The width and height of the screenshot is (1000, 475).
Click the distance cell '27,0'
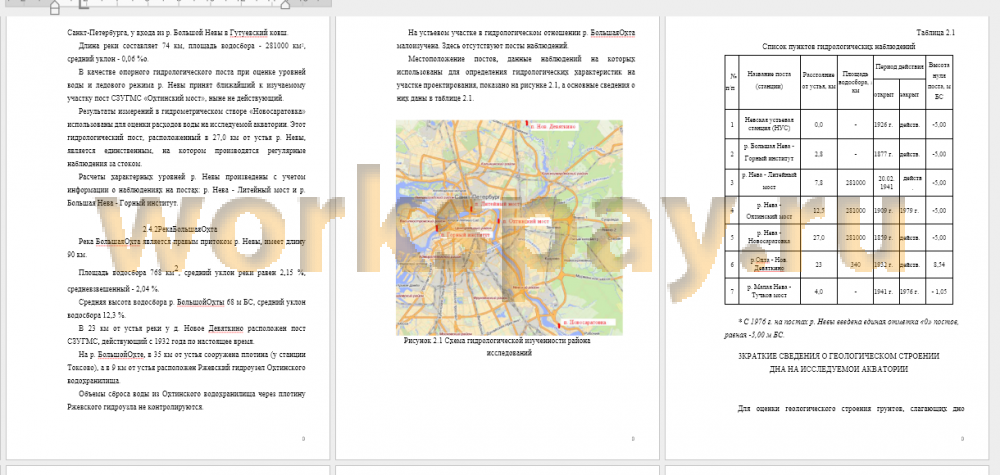tap(819, 237)
